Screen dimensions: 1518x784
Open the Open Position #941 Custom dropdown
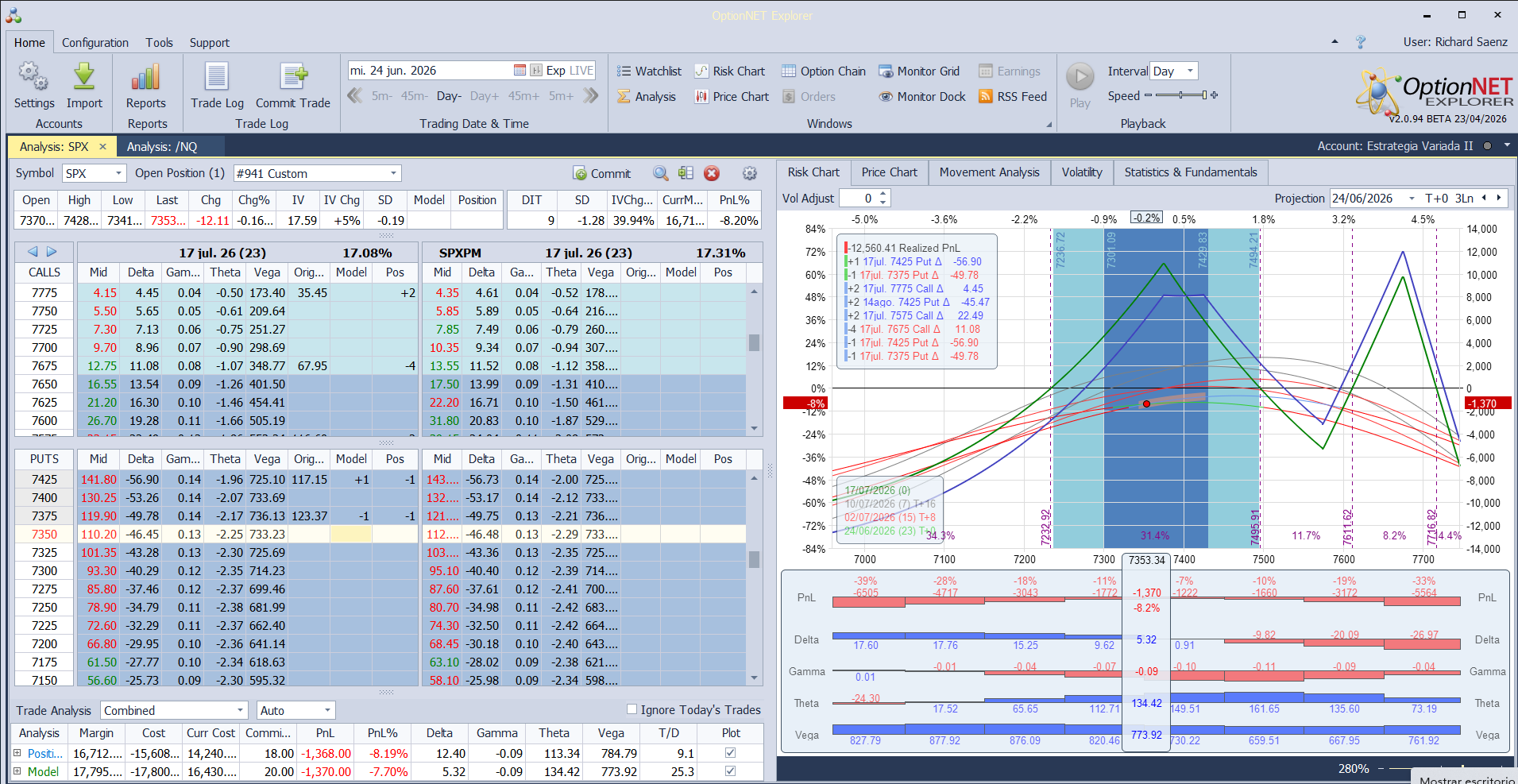coord(393,173)
